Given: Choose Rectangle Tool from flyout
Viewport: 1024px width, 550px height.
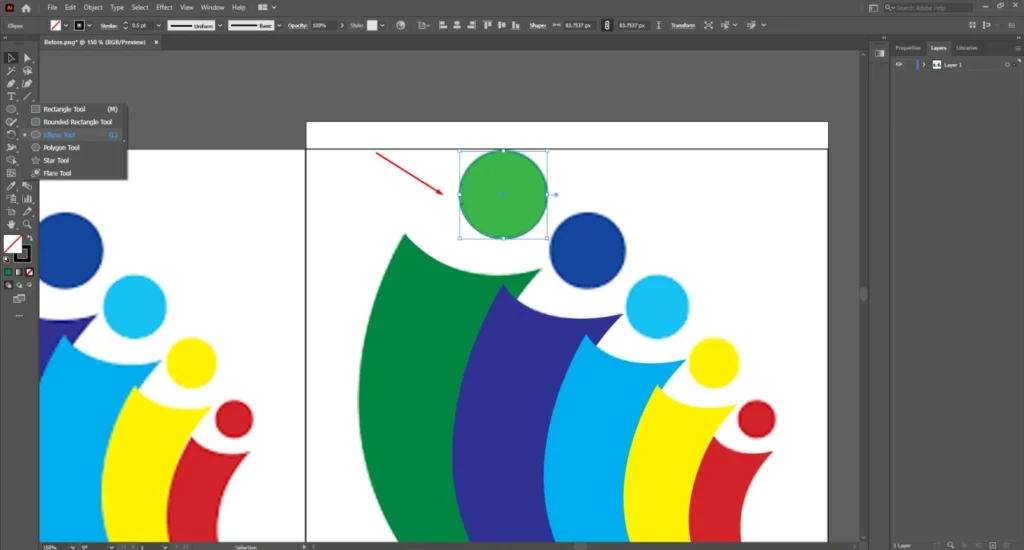Looking at the screenshot, I should [75, 109].
